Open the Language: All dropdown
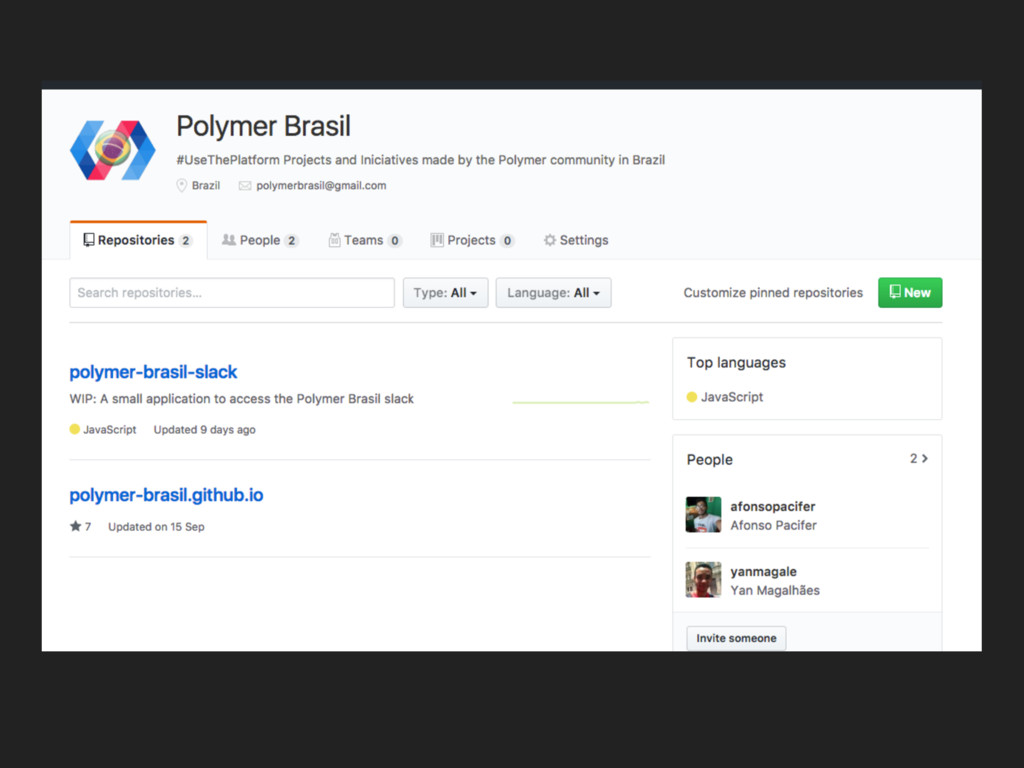Screen dimensions: 1024x768 pos(553,293)
